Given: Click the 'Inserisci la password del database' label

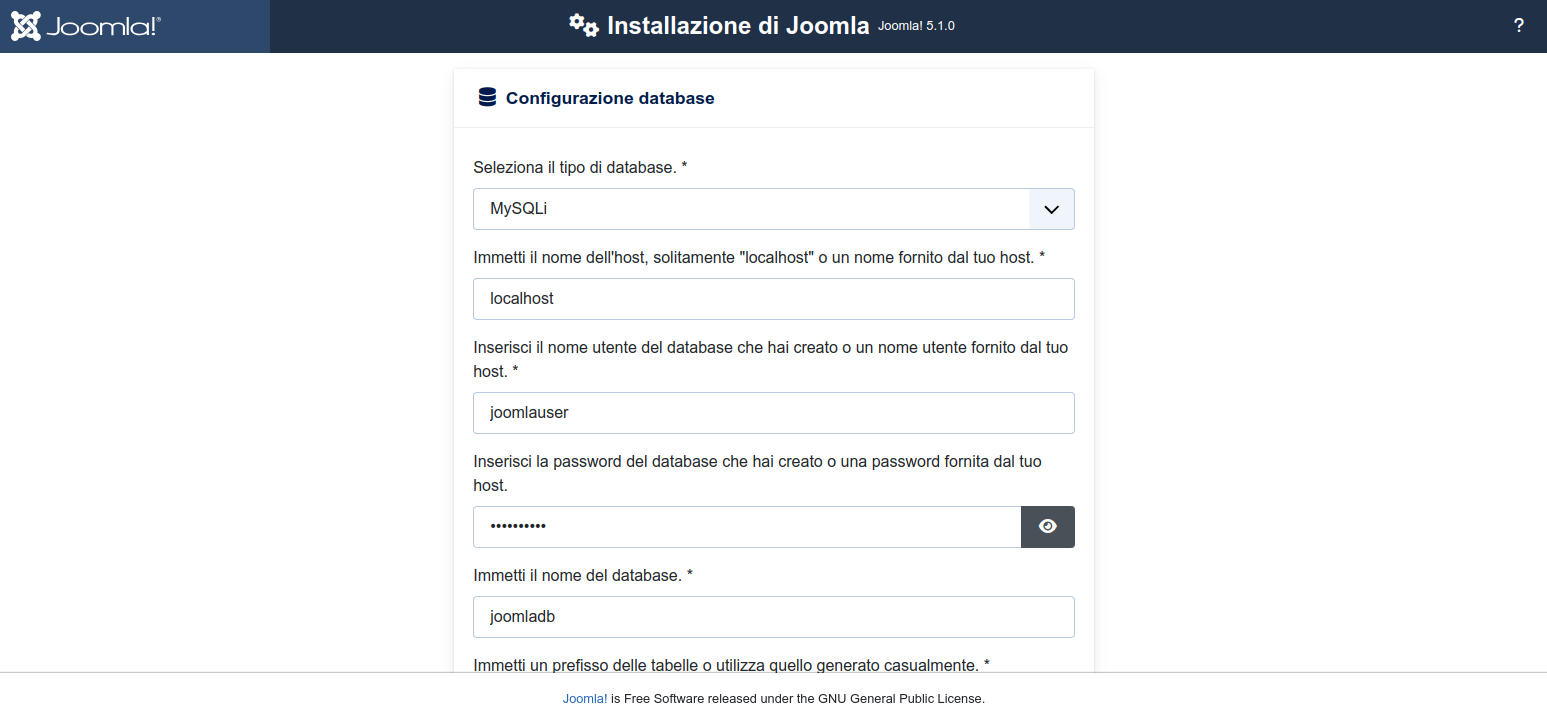Looking at the screenshot, I should [x=757, y=473].
